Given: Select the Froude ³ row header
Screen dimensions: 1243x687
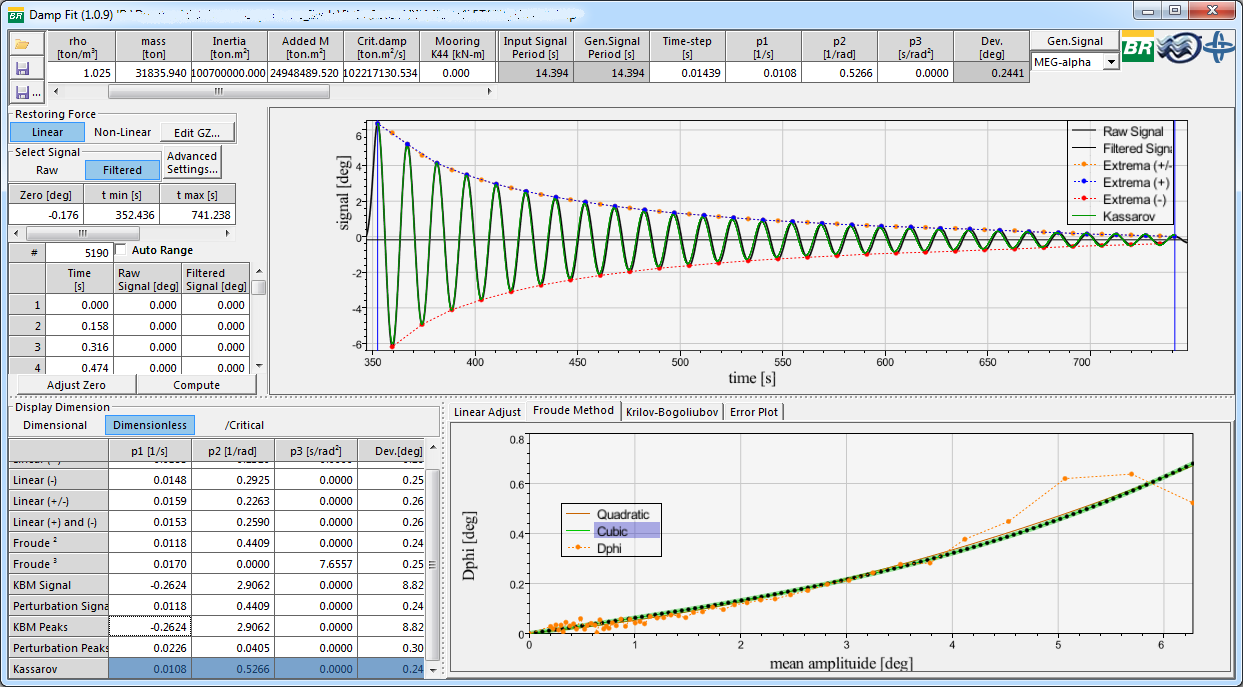Looking at the screenshot, I should pyautogui.click(x=57, y=564).
